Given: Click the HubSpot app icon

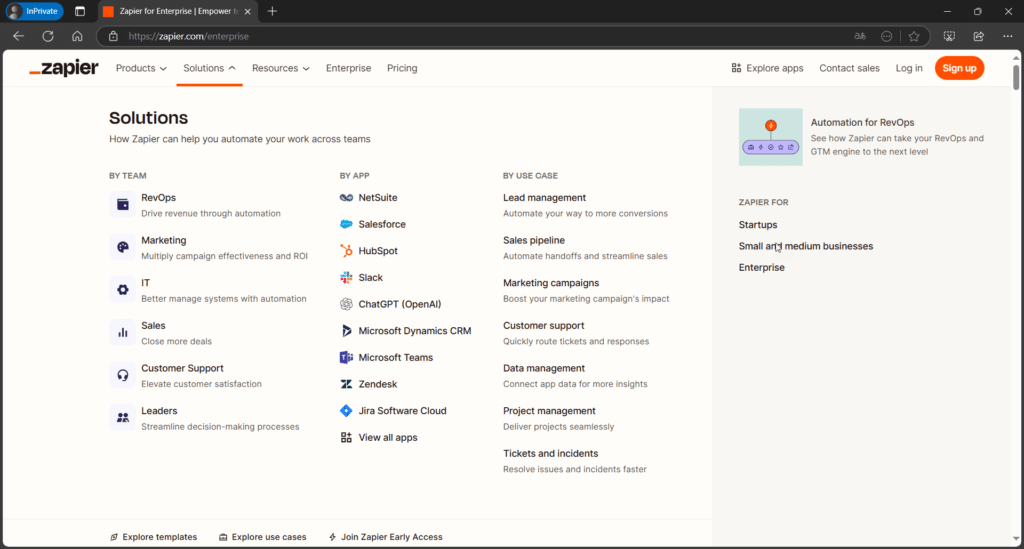Looking at the screenshot, I should (x=346, y=251).
